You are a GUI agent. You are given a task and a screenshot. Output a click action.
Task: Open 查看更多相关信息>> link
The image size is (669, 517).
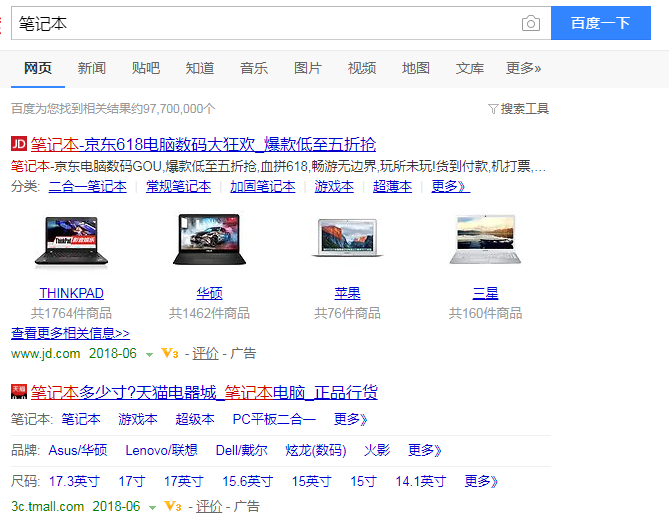[70, 333]
